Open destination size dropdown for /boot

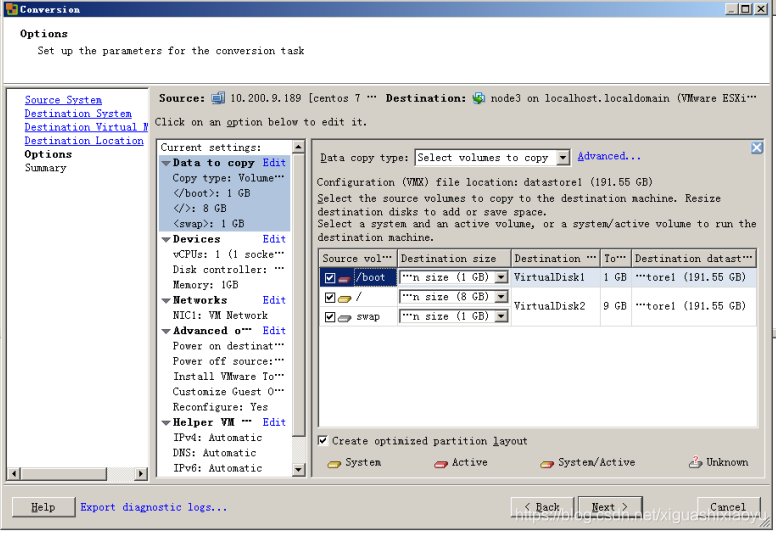click(x=502, y=277)
